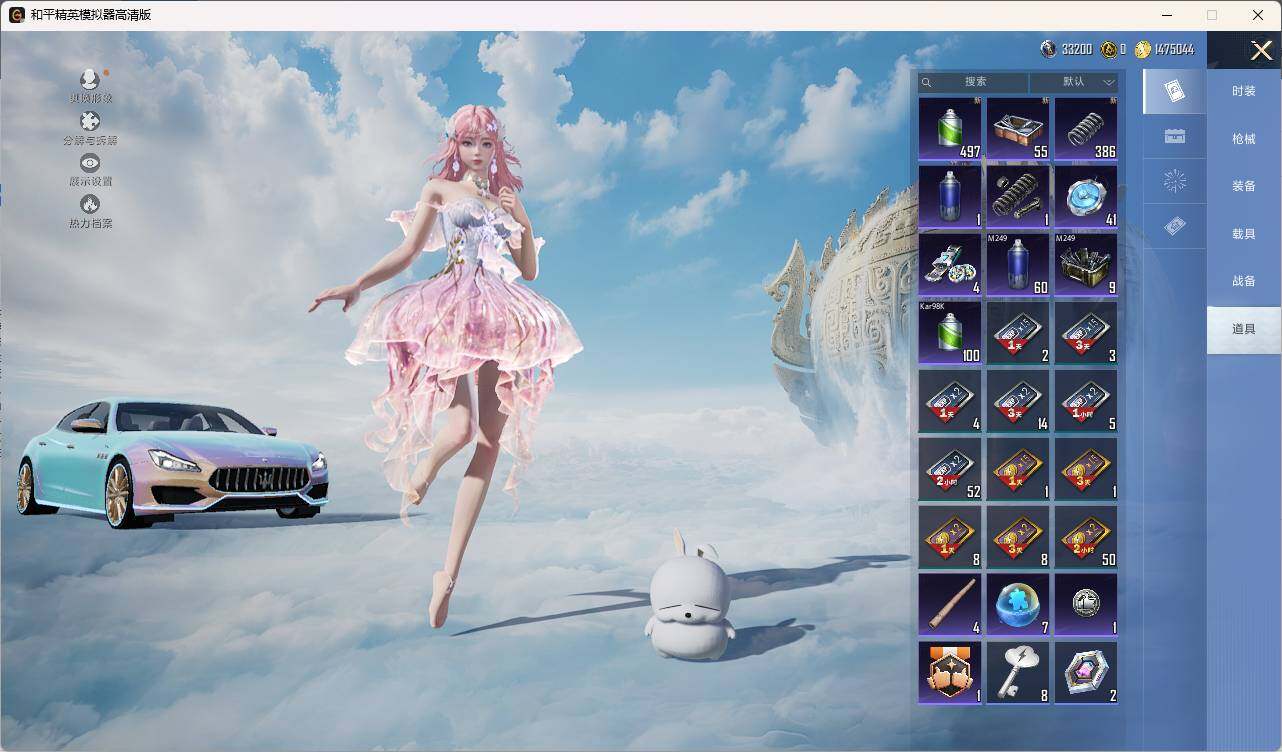This screenshot has height=752, width=1282.
Task: Open 展示设置 display settings eye icon
Action: point(90,163)
